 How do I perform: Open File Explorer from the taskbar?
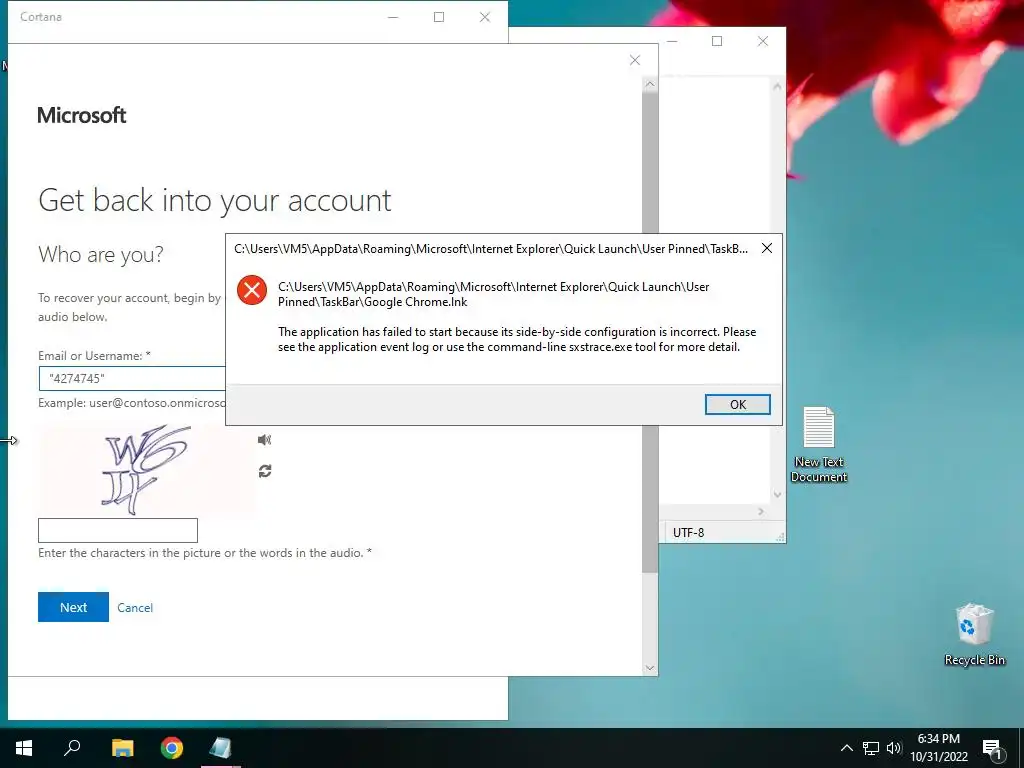point(122,748)
